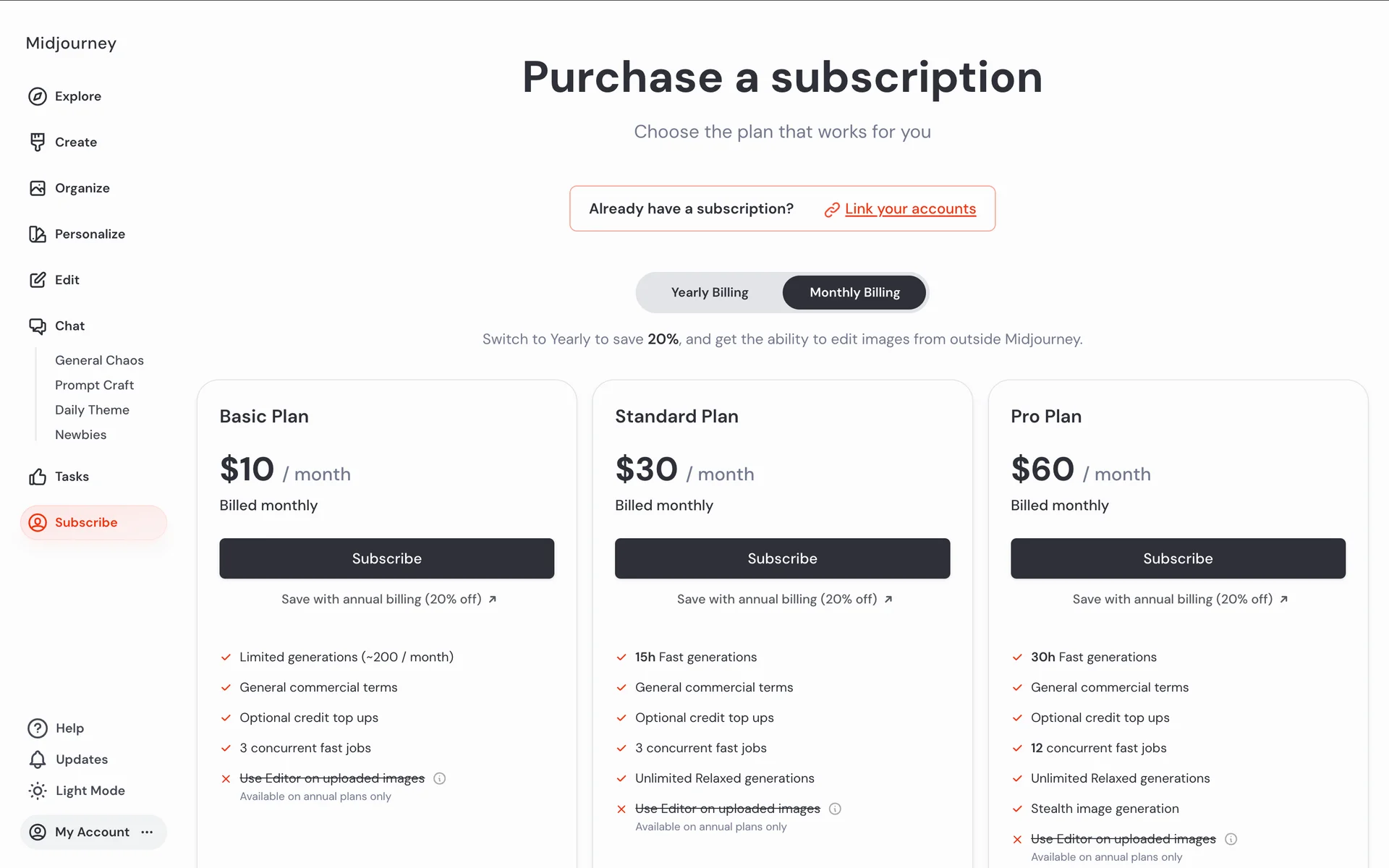Go to the Prompt Craft chat room
The width and height of the screenshot is (1389, 868).
[94, 385]
